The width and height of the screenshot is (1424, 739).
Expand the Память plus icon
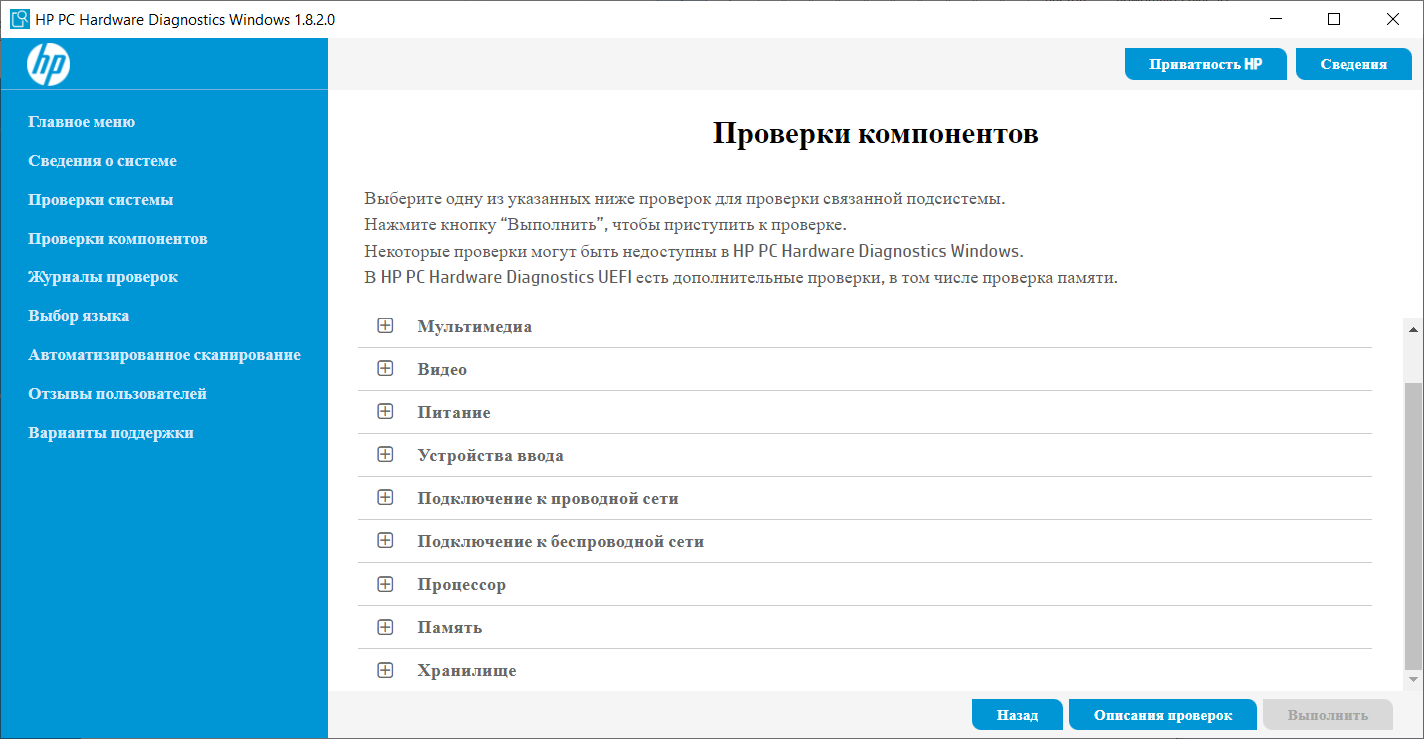[x=385, y=627]
